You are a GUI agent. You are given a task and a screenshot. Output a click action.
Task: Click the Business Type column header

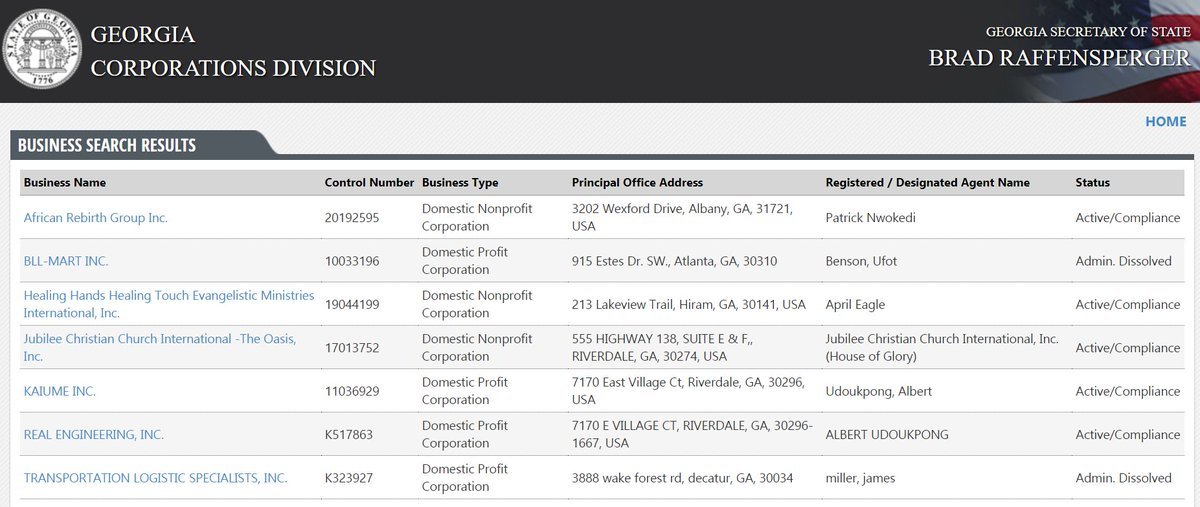tap(460, 183)
